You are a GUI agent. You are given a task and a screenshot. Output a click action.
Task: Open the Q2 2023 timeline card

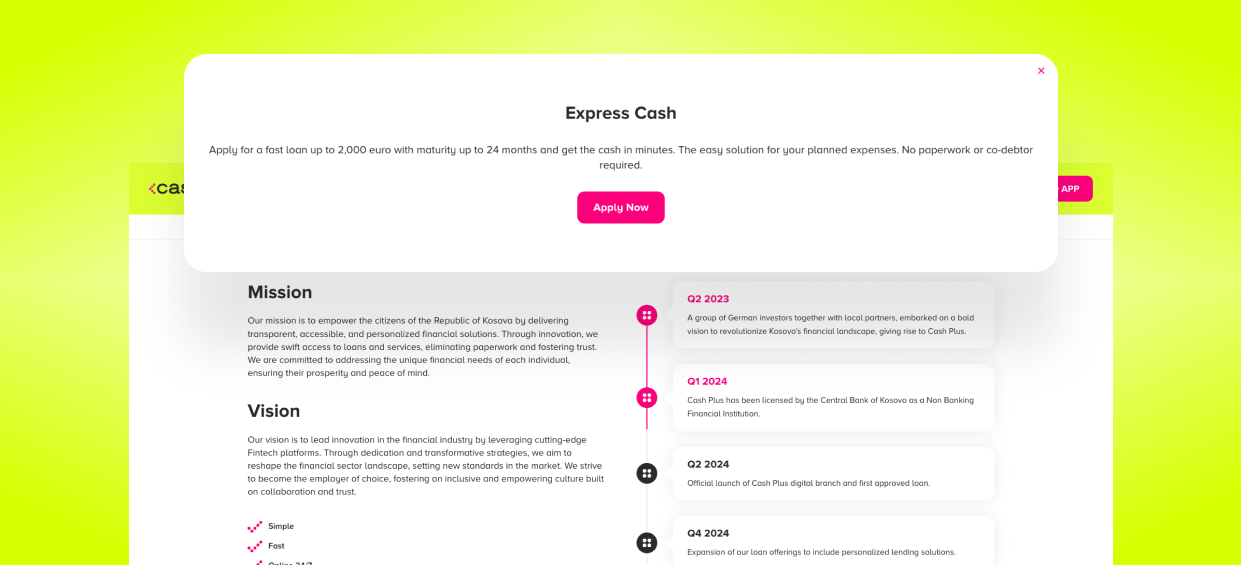point(833,314)
